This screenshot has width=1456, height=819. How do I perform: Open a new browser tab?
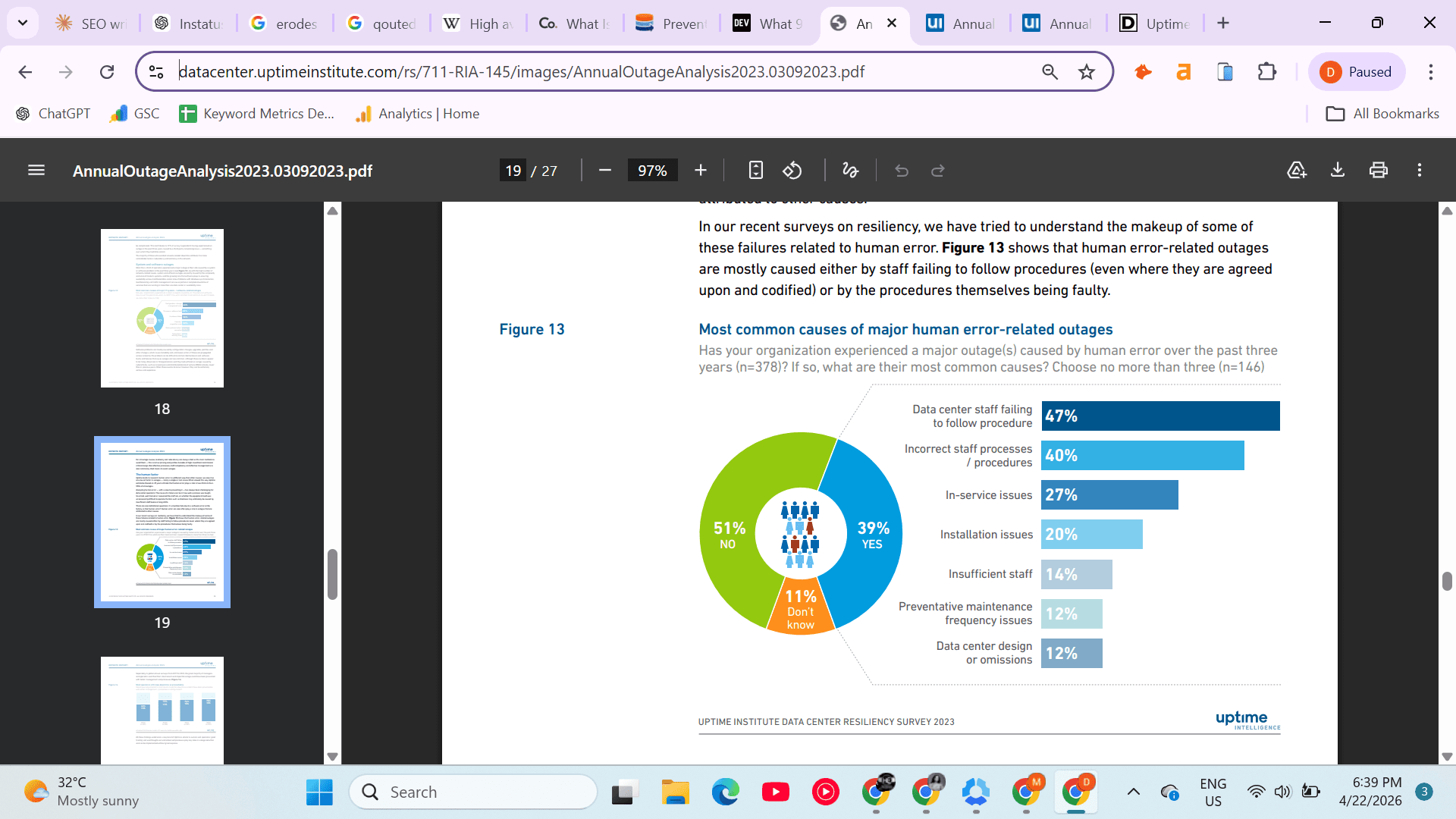1223,24
